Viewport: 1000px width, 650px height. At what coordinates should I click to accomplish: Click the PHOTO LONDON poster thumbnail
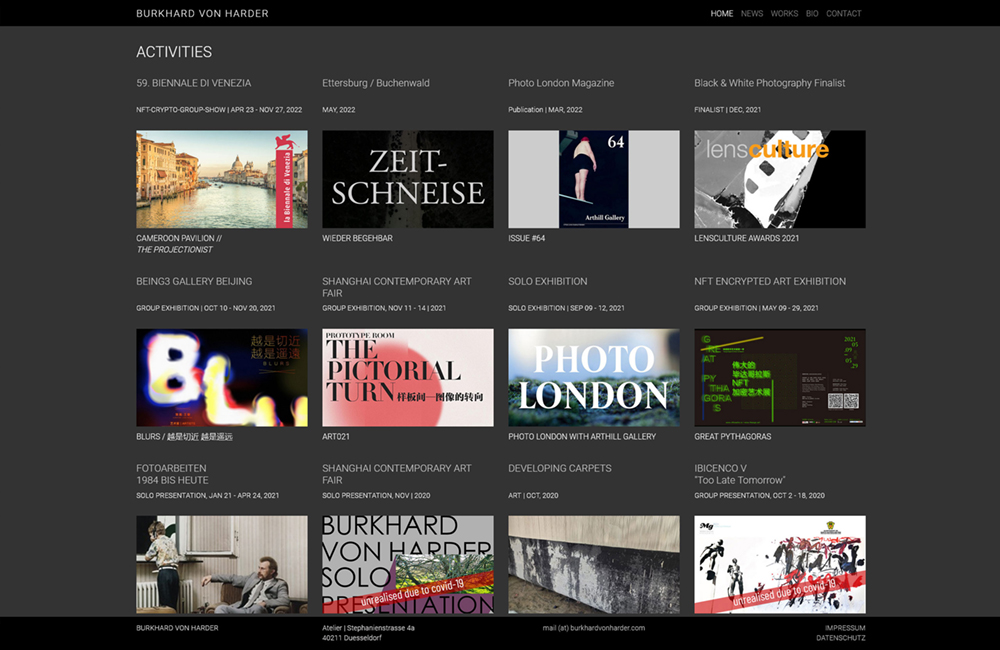(594, 377)
